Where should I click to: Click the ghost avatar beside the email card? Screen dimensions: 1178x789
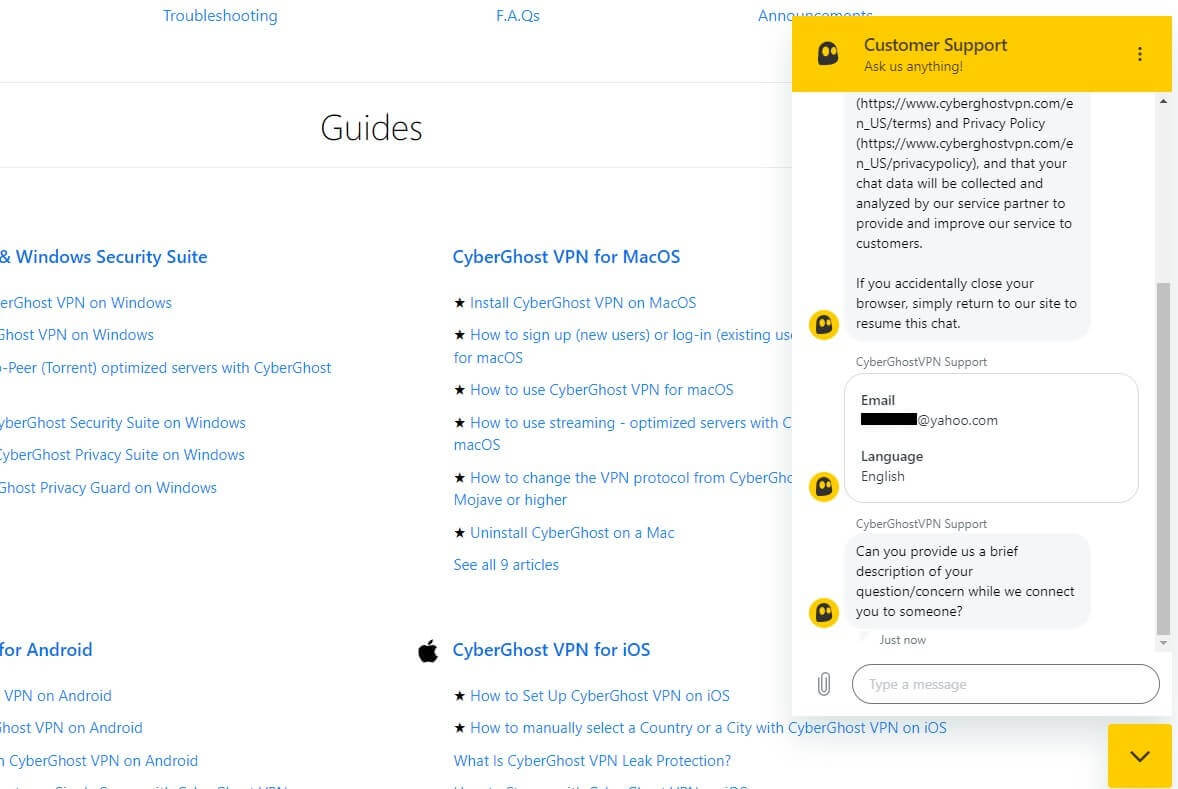[x=823, y=487]
